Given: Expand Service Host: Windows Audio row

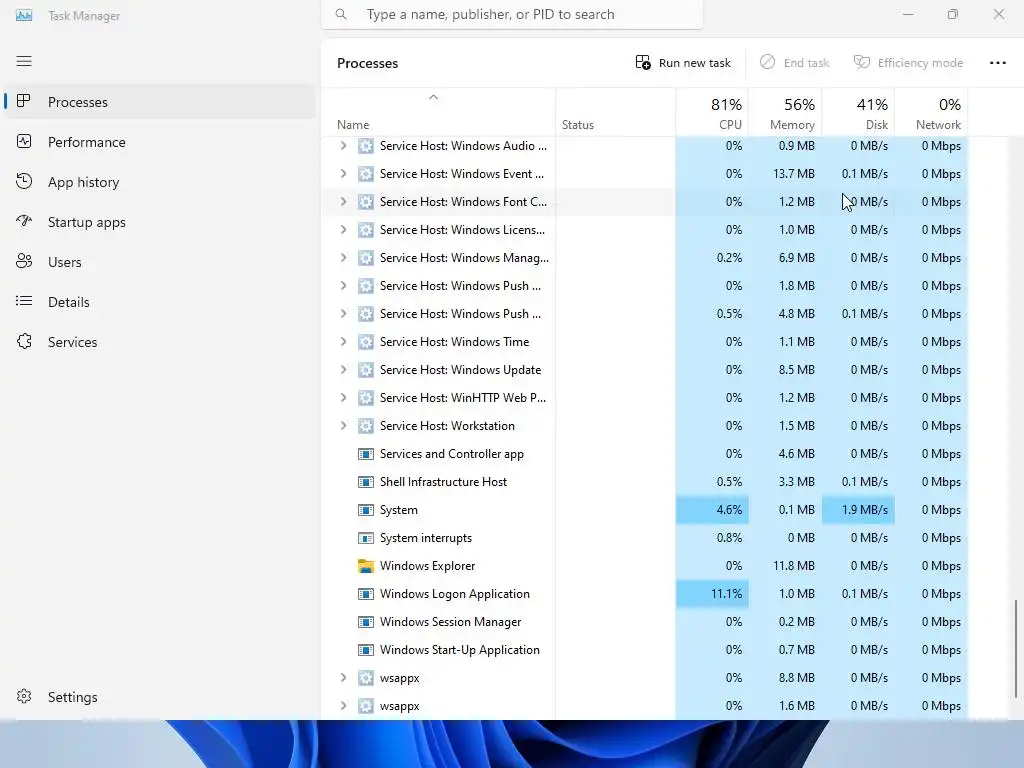Looking at the screenshot, I should coord(344,146).
